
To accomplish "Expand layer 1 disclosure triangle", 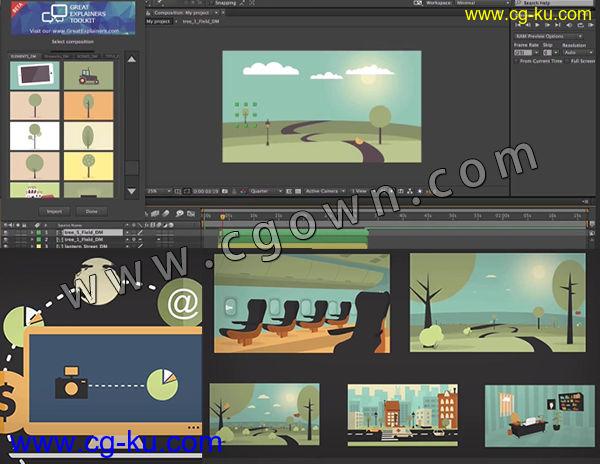I will (32, 232).
